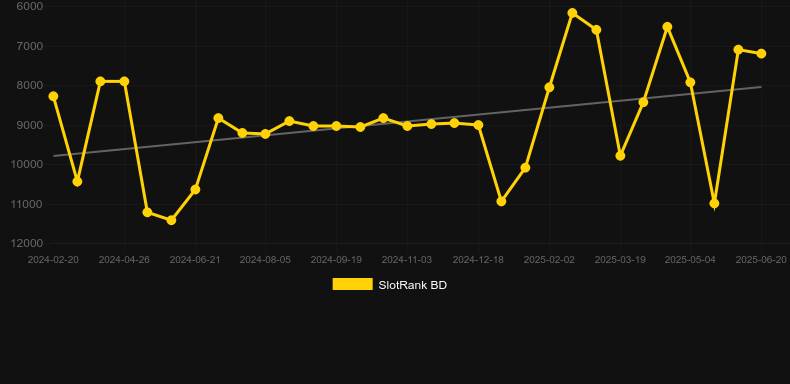Screen dimensions: 790x384
Task: Click the 2025-02-02 date label
Action: tap(549, 260)
